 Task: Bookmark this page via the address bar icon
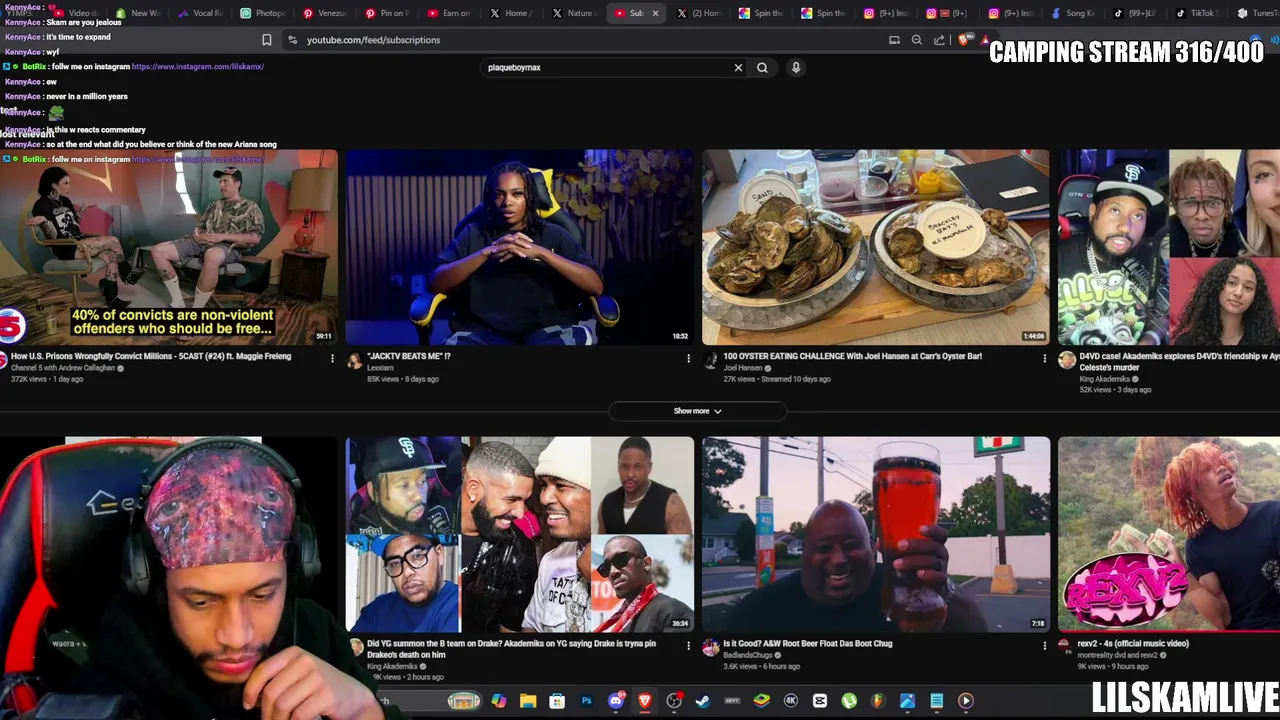tap(267, 40)
